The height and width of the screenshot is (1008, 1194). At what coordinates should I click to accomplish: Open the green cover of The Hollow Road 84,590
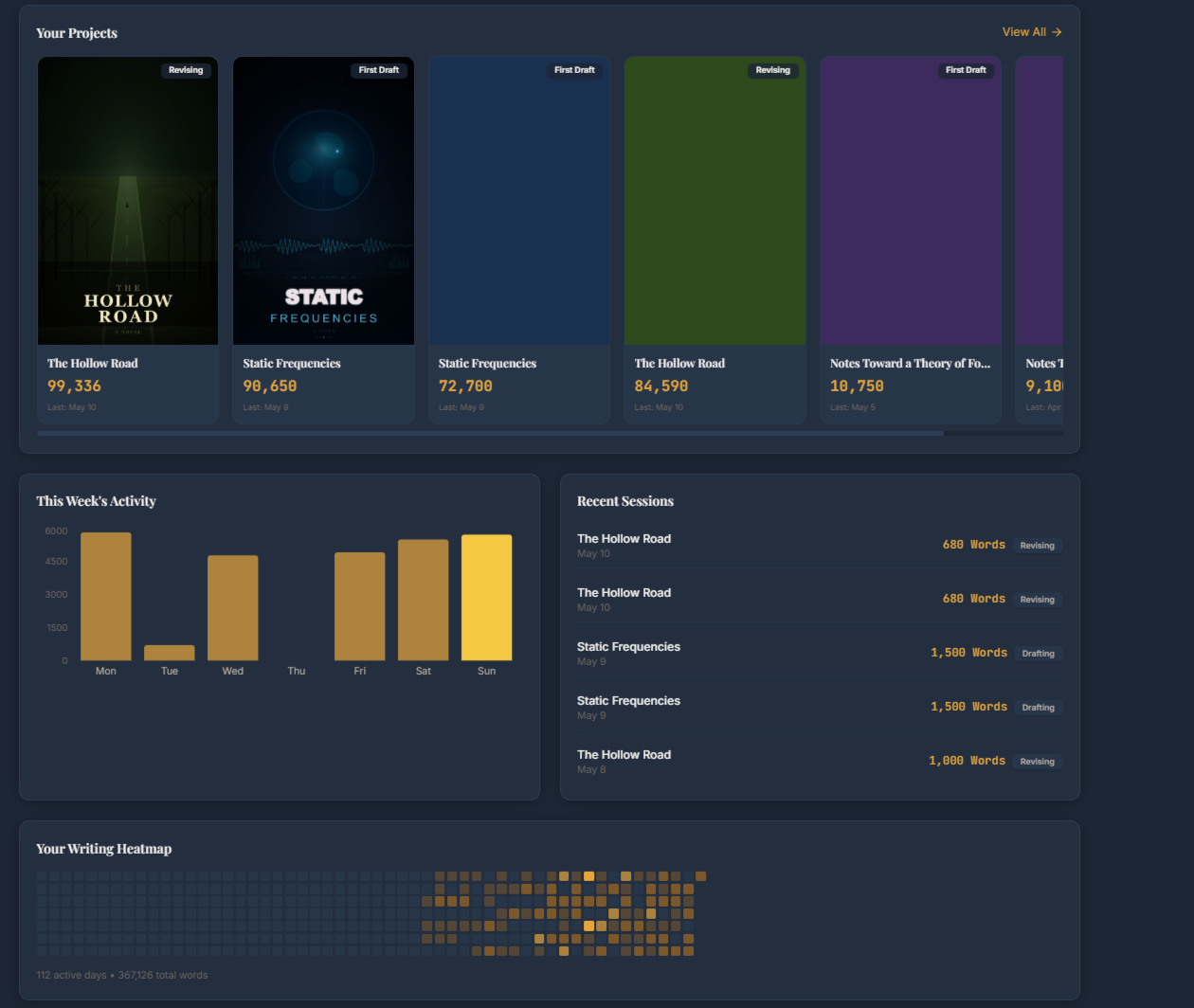click(x=715, y=201)
